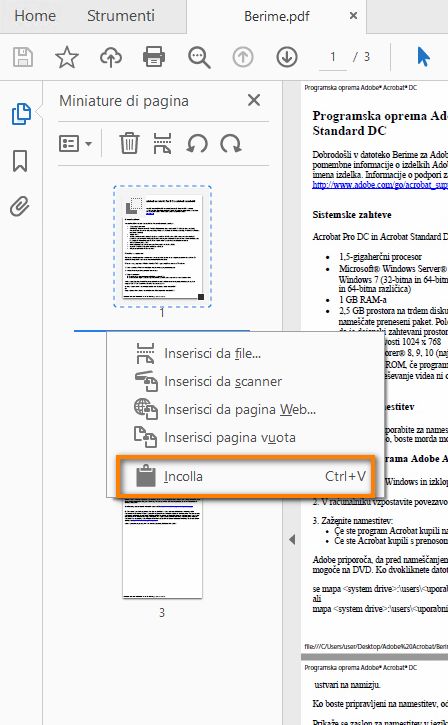Choose the selection arrow tool
448x725 pixels.
pyautogui.click(x=423, y=57)
